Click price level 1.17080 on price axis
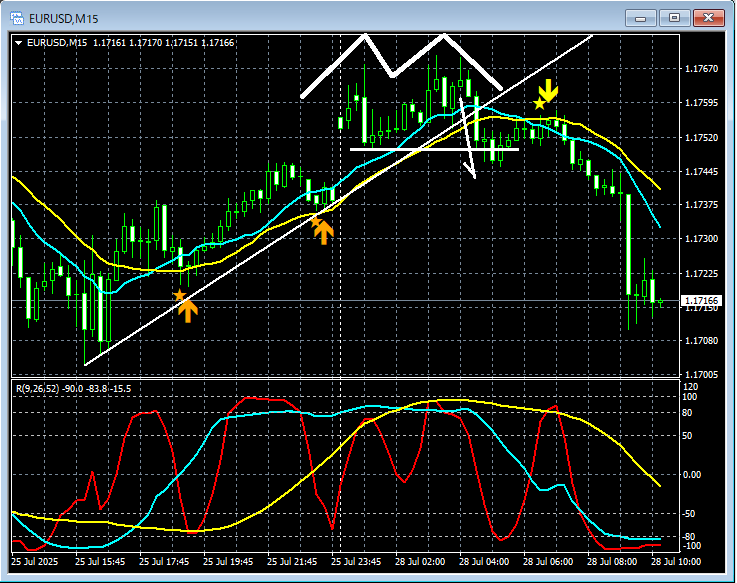 (701, 340)
